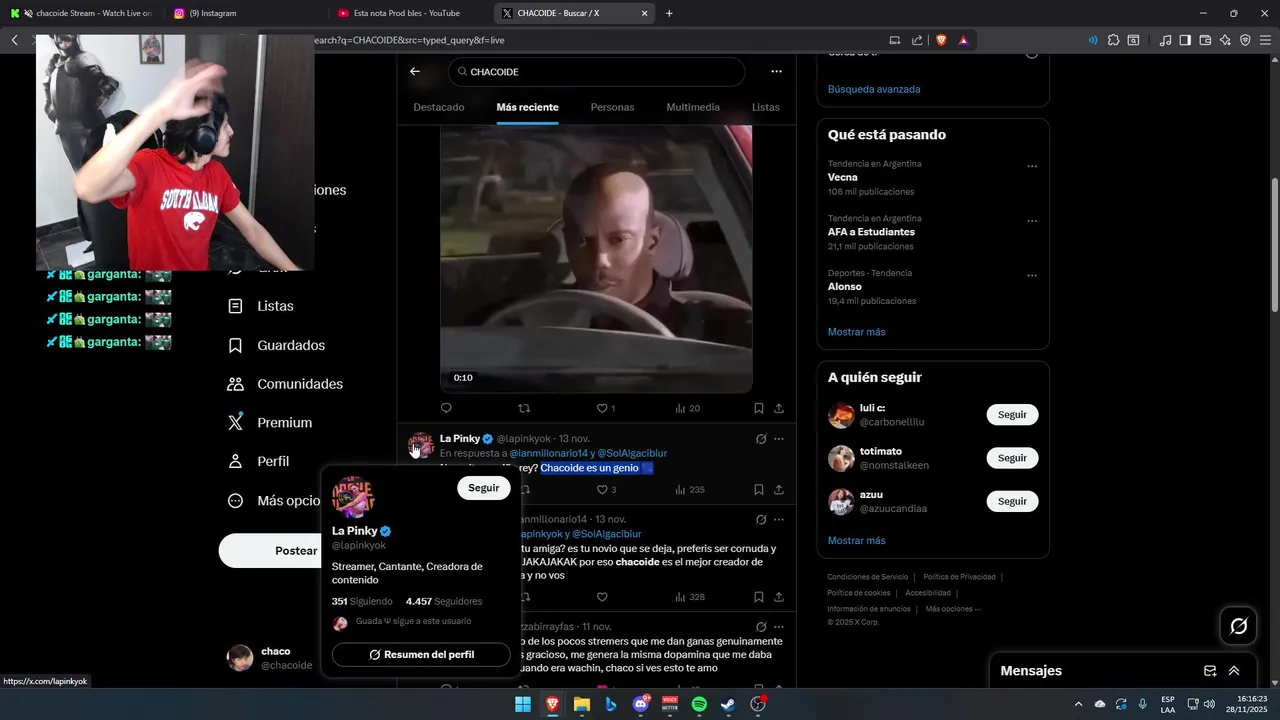This screenshot has width=1280, height=720.
Task: Click Brave Rewards triangle icon
Action: (963, 40)
